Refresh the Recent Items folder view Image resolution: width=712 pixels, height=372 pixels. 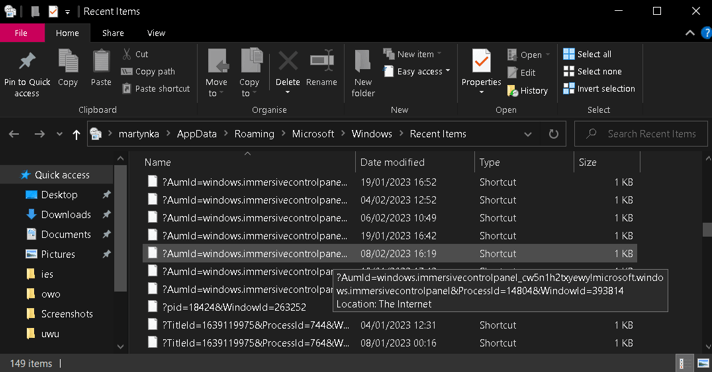coord(554,134)
